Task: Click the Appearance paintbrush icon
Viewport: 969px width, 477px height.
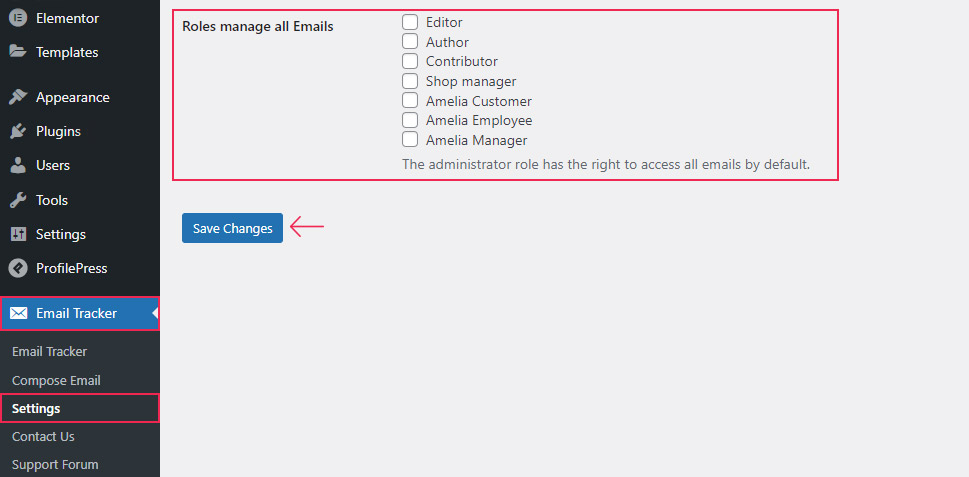Action: [x=18, y=97]
